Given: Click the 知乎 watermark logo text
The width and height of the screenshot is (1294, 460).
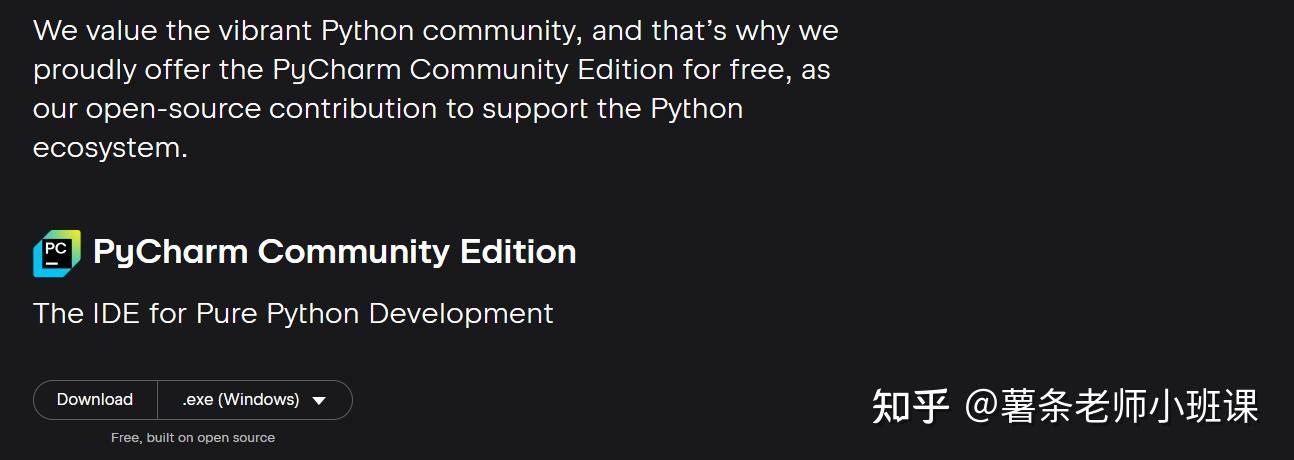Looking at the screenshot, I should coord(909,406).
